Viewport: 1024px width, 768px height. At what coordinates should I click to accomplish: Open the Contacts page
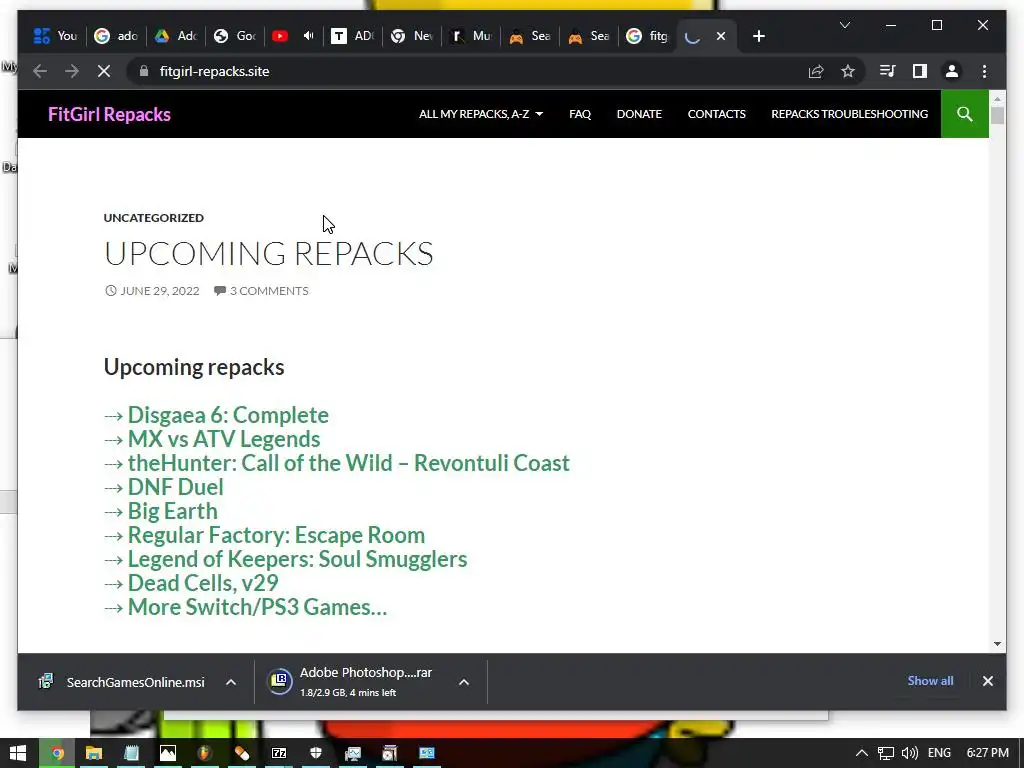pos(716,114)
